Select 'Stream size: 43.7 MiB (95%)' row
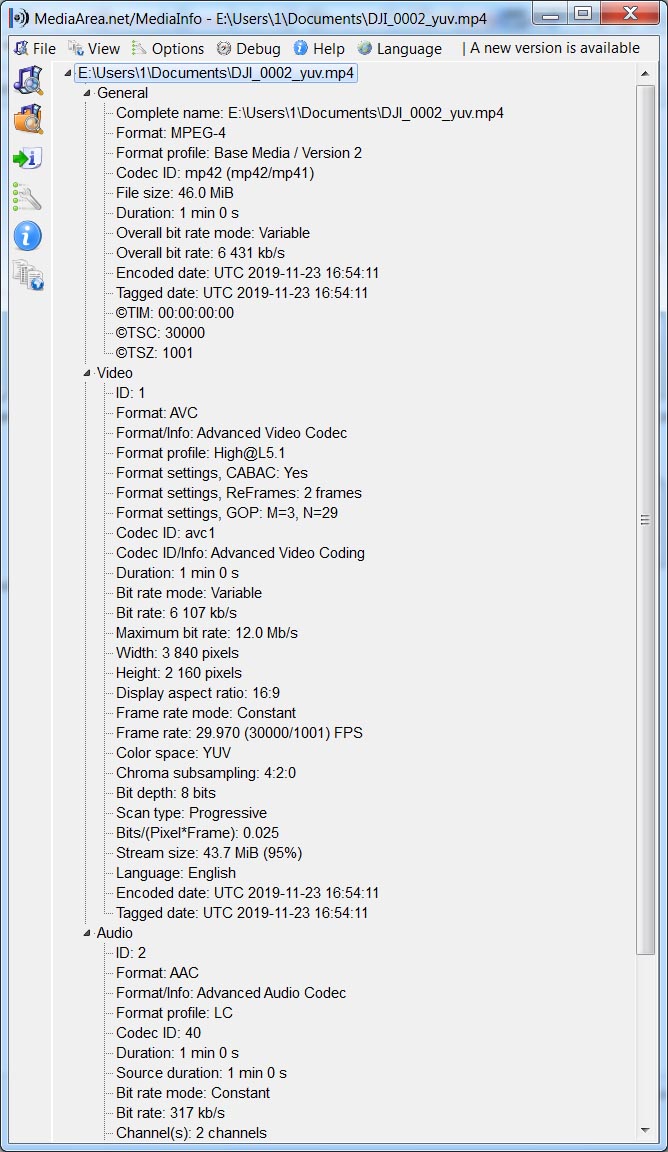The image size is (668, 1152). pos(209,853)
